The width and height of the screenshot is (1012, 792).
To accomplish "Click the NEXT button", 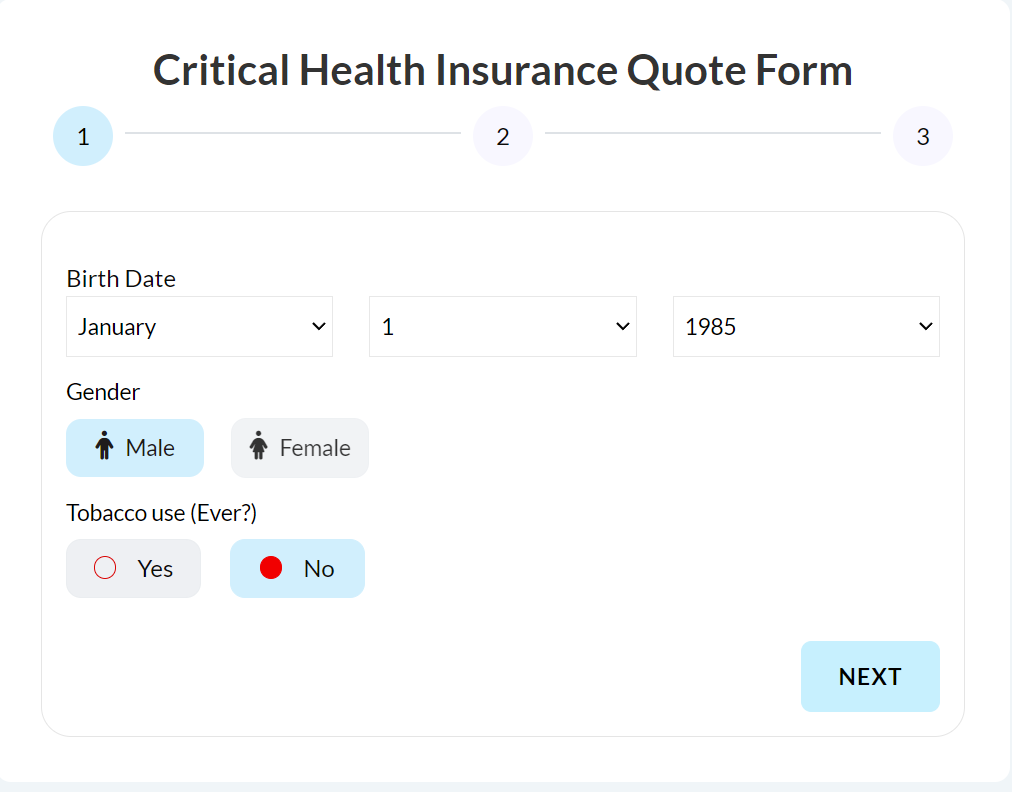I will pos(870,676).
